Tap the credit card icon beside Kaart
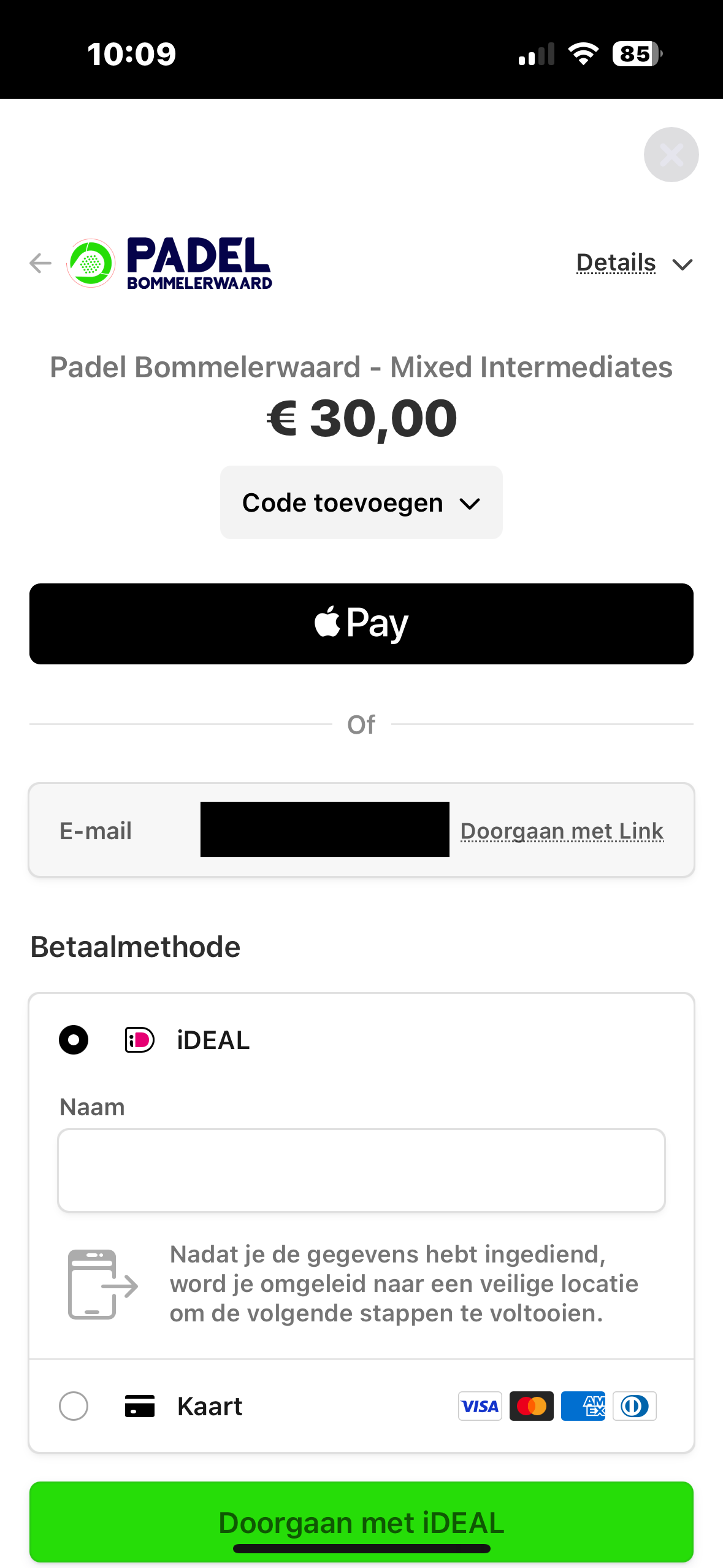Screen dimensions: 723x1568 click(x=140, y=1405)
